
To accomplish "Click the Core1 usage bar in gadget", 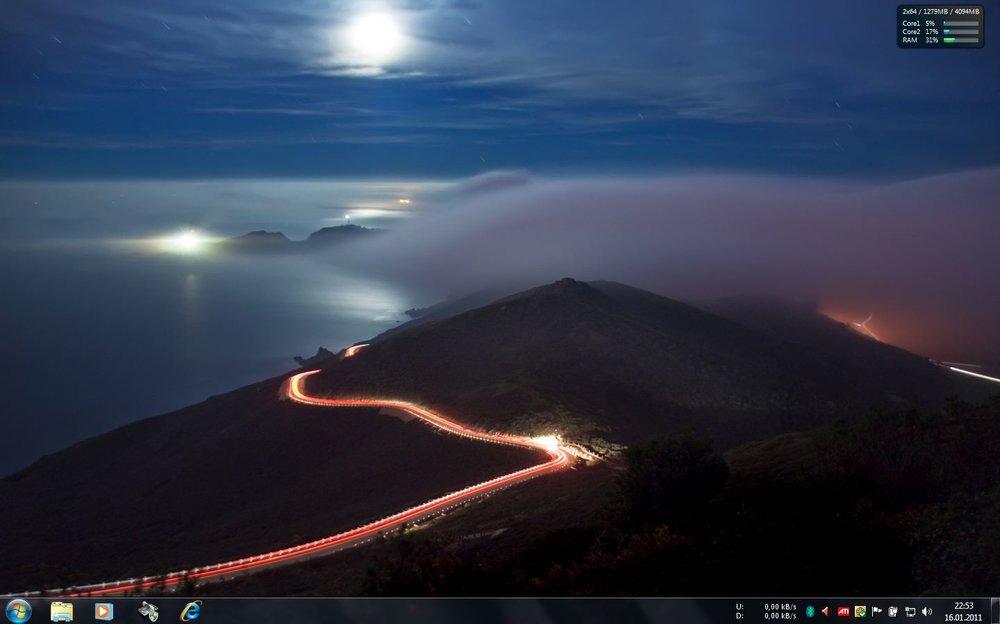I will coord(961,24).
